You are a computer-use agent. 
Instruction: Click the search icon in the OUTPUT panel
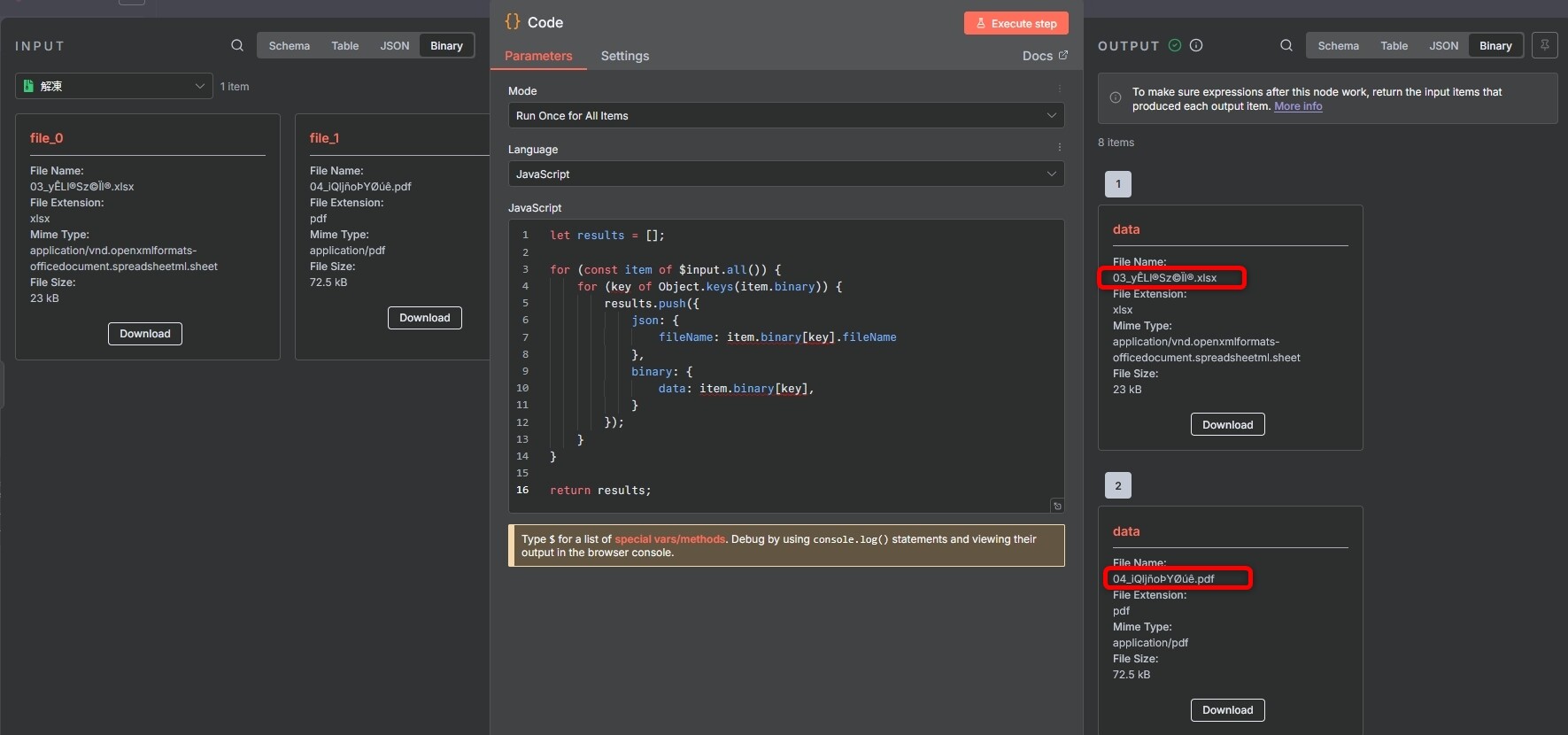[1286, 45]
